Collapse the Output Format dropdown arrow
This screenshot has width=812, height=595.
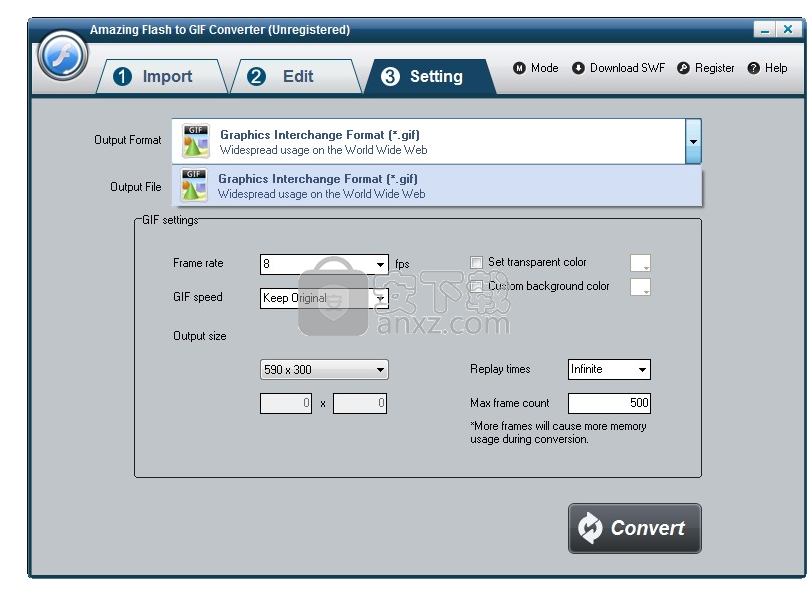pos(693,141)
